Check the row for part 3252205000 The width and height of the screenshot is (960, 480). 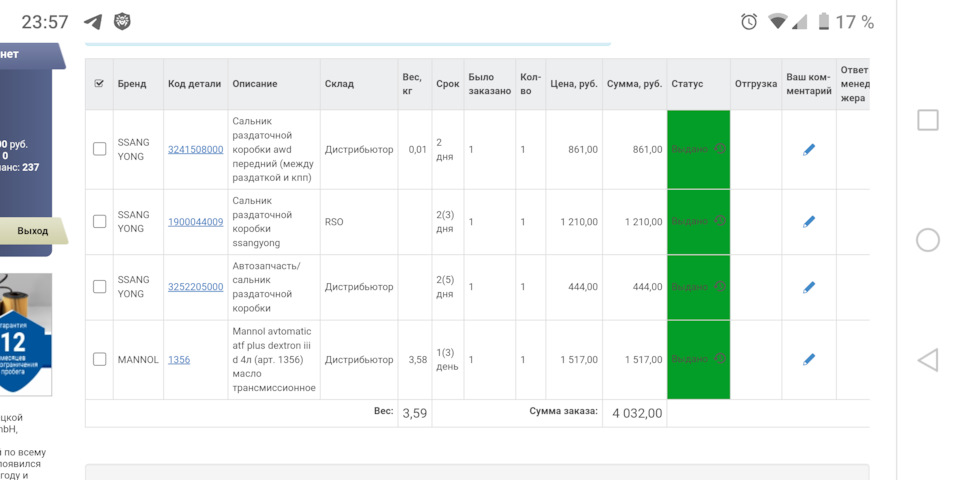[x=99, y=287]
